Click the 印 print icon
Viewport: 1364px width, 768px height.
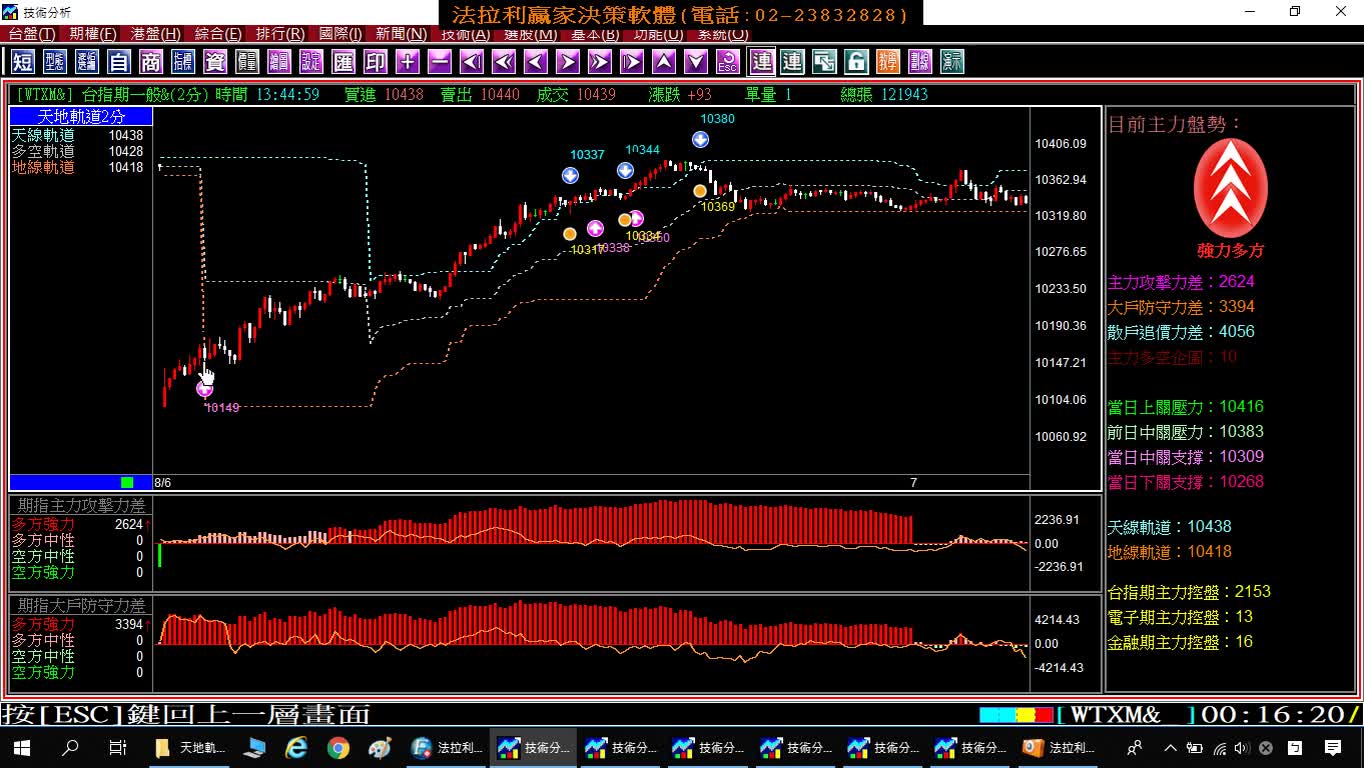pos(375,62)
